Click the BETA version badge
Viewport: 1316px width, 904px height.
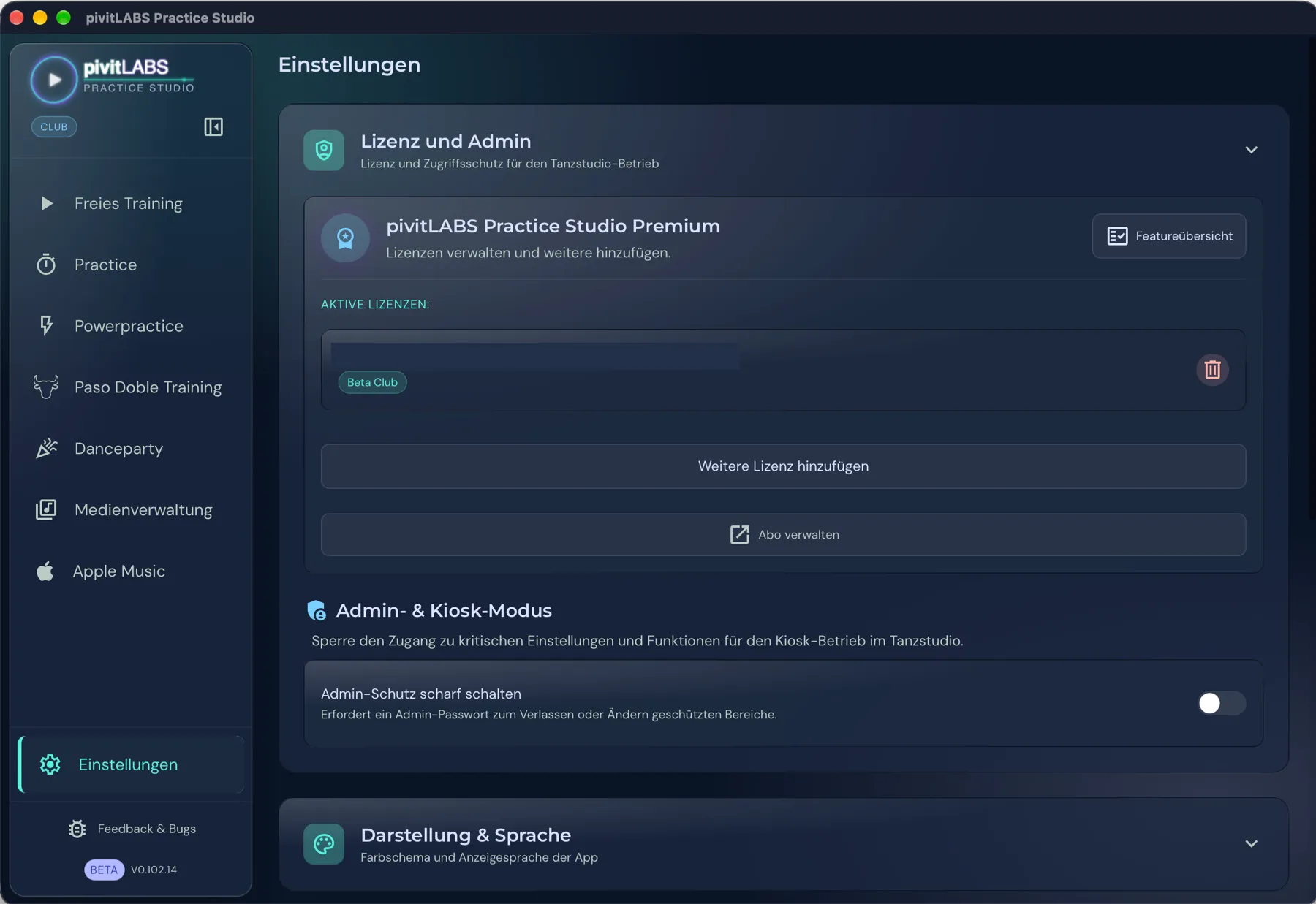point(104,870)
